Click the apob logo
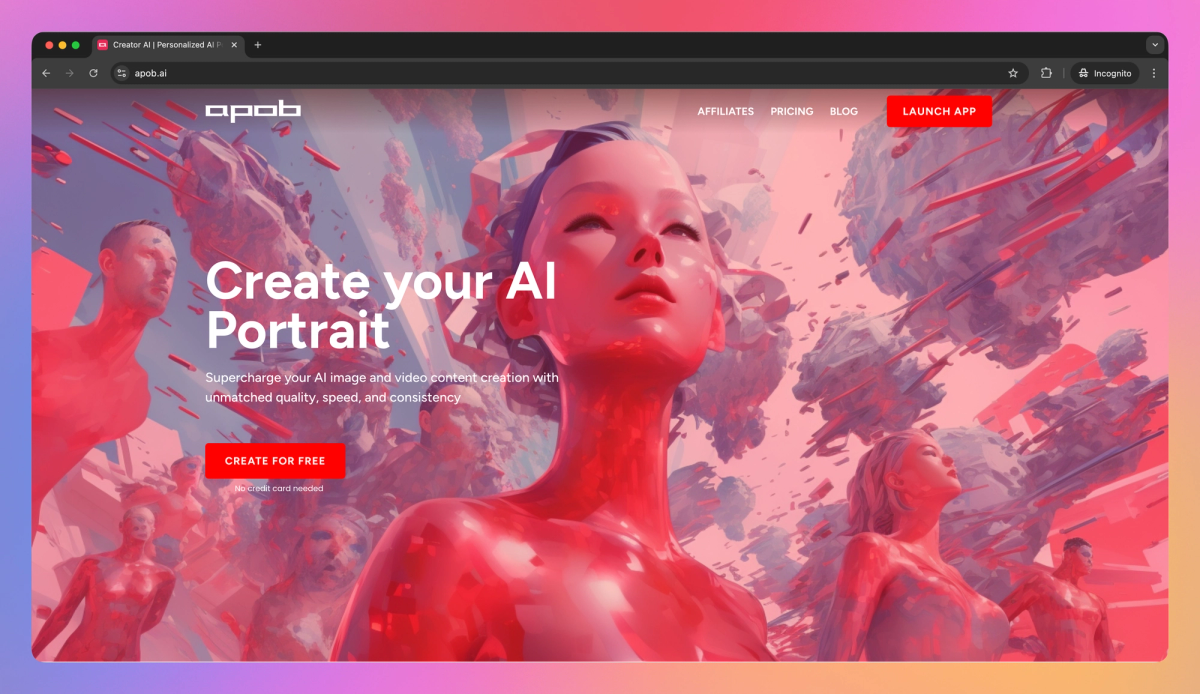Viewport: 1200px width, 694px height. click(253, 111)
